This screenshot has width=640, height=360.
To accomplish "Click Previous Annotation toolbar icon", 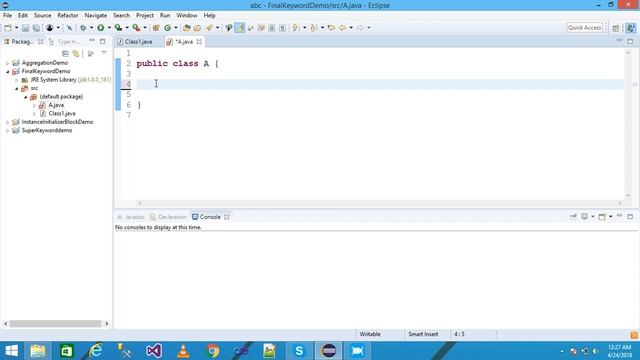I will pyautogui.click(x=313, y=28).
